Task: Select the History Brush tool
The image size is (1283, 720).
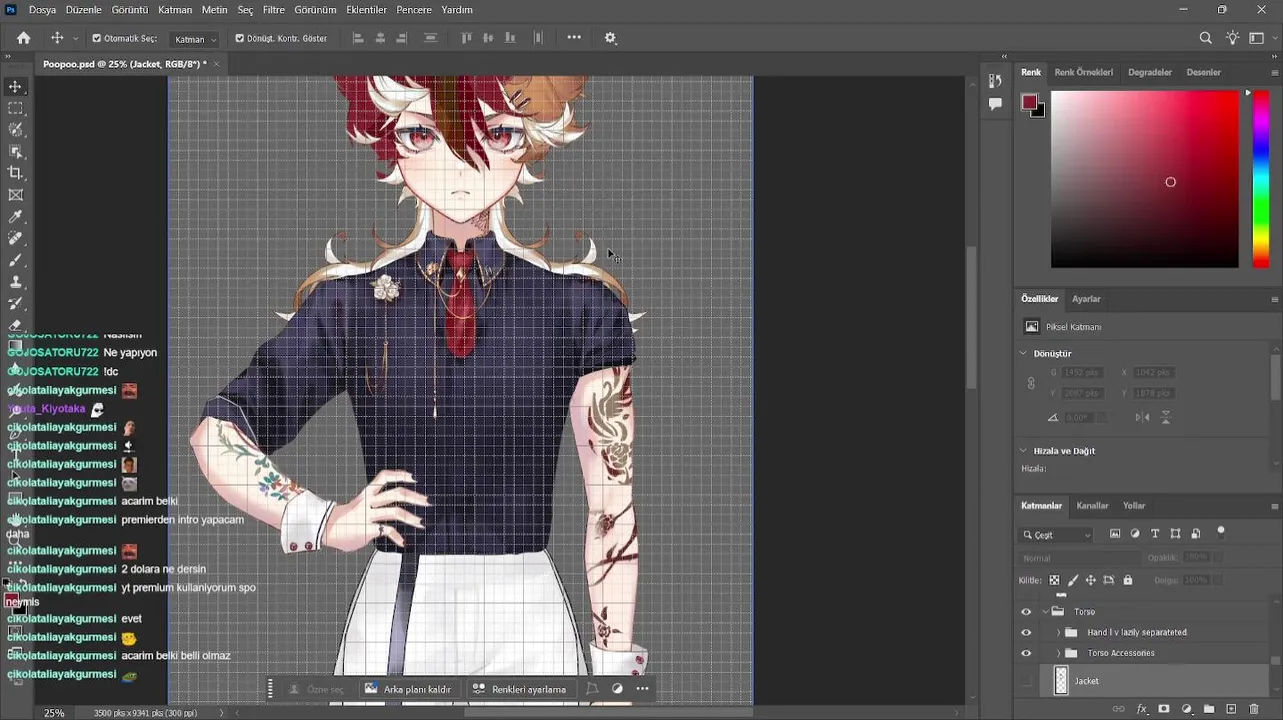Action: pos(15,304)
